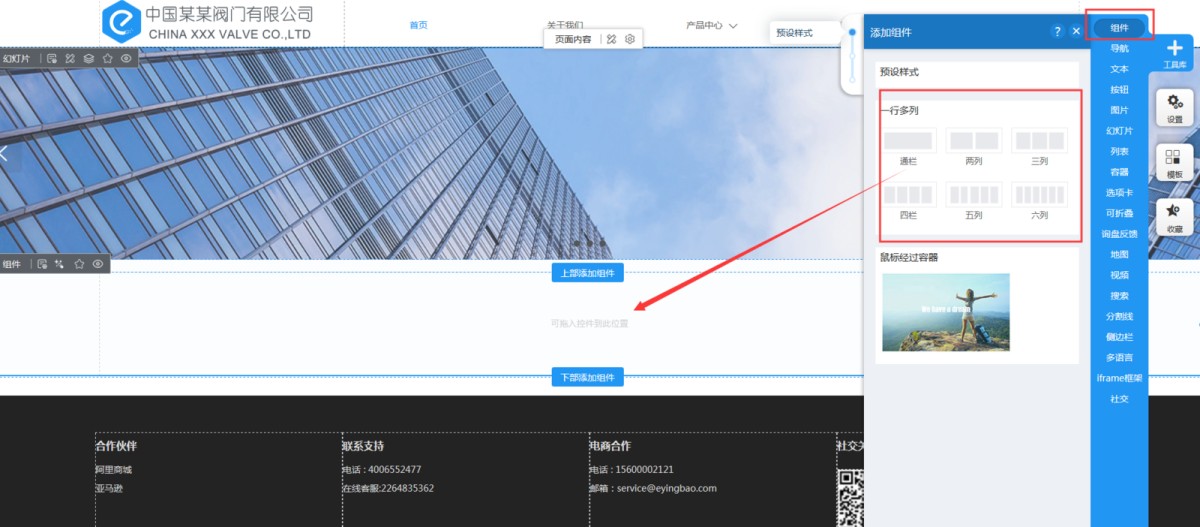
Task: Click the 阿里商城 partner link in footer
Action: coord(114,469)
